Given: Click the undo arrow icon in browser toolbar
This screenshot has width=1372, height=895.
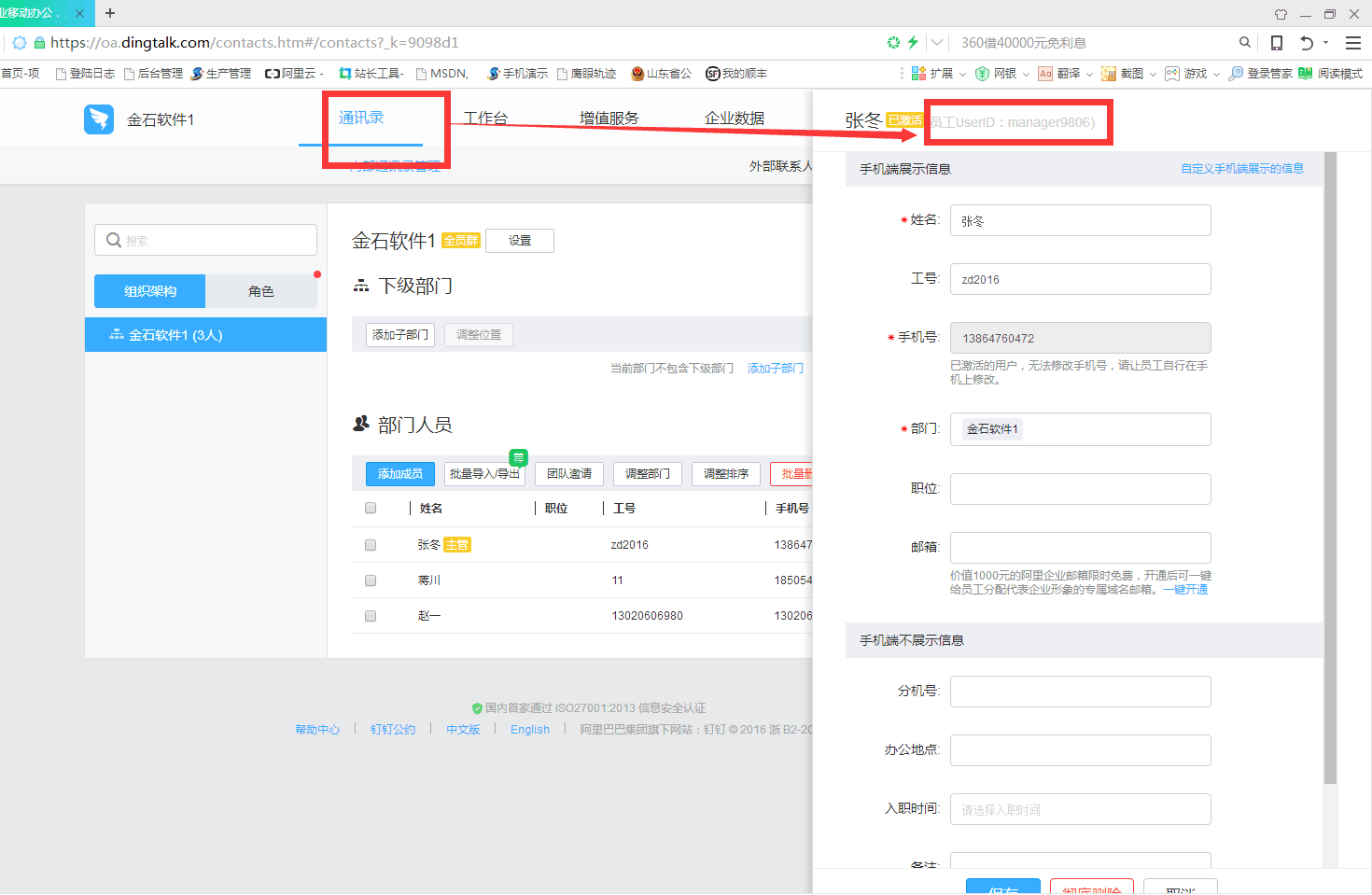Looking at the screenshot, I should (x=1307, y=43).
